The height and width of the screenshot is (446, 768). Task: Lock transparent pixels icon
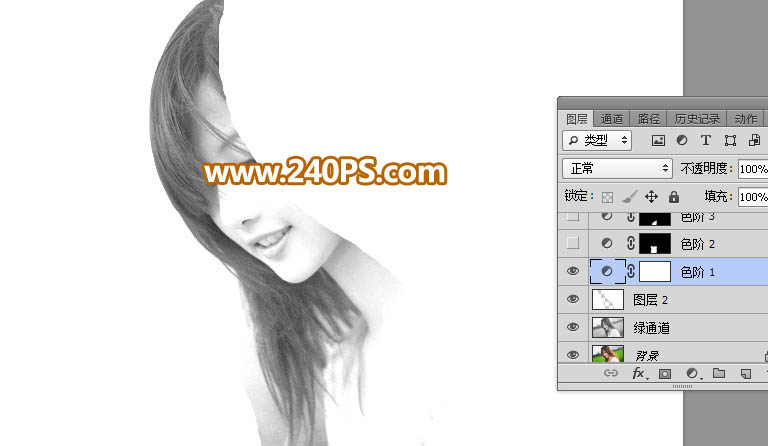607,197
